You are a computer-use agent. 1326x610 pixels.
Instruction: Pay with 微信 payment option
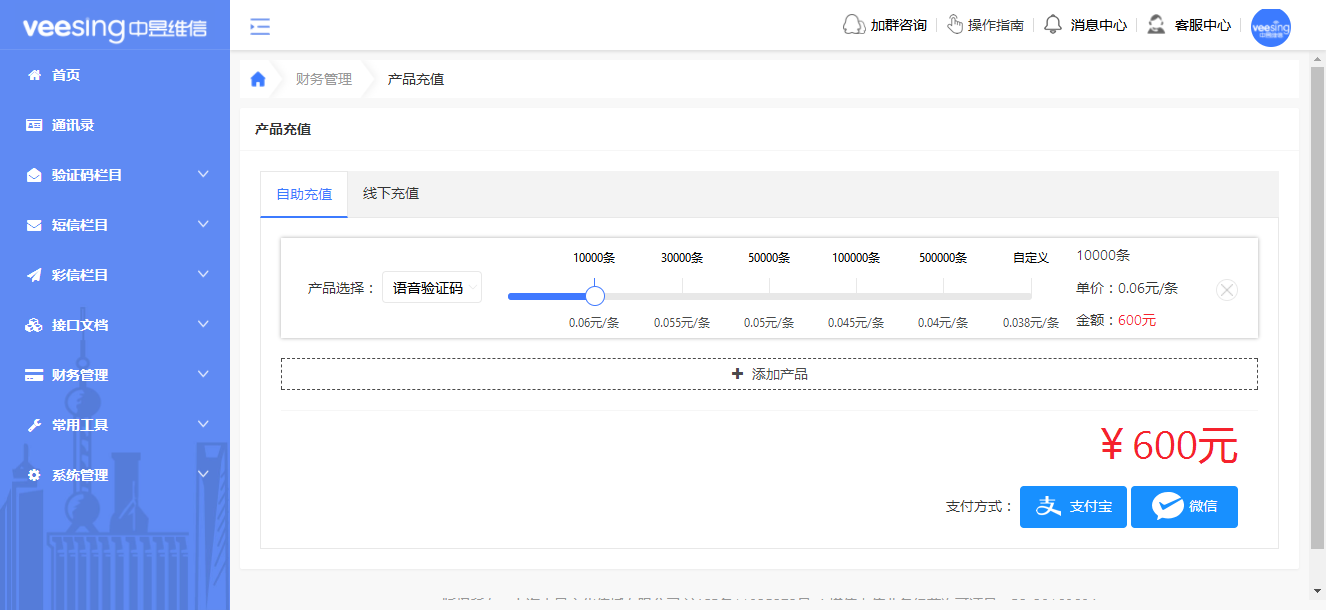1184,506
